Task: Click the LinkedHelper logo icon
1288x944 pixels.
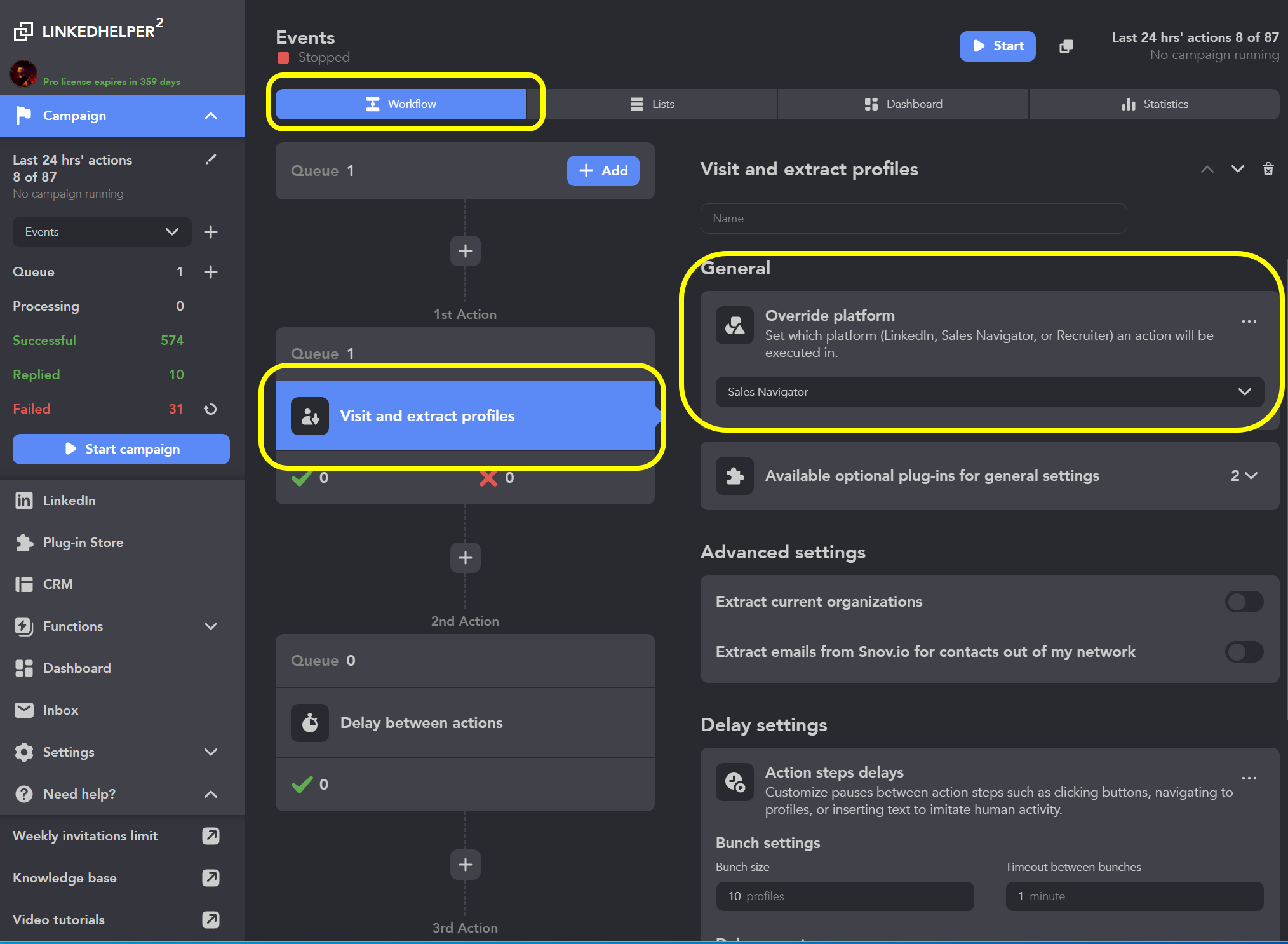Action: (x=23, y=31)
